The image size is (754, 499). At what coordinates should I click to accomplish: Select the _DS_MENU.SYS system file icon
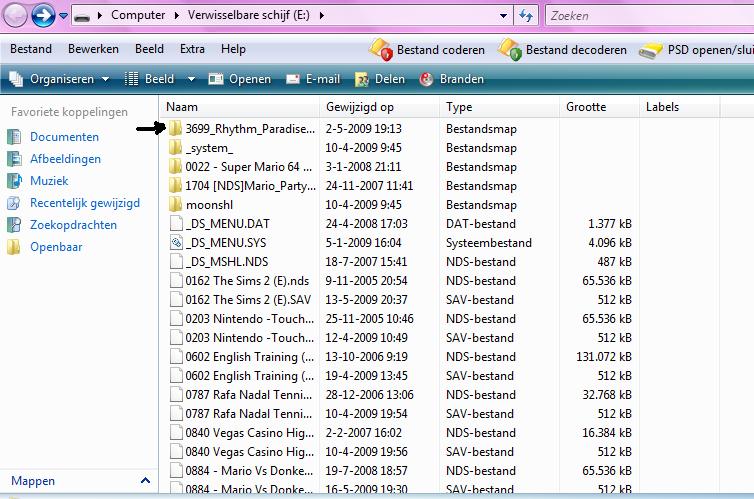click(x=176, y=243)
